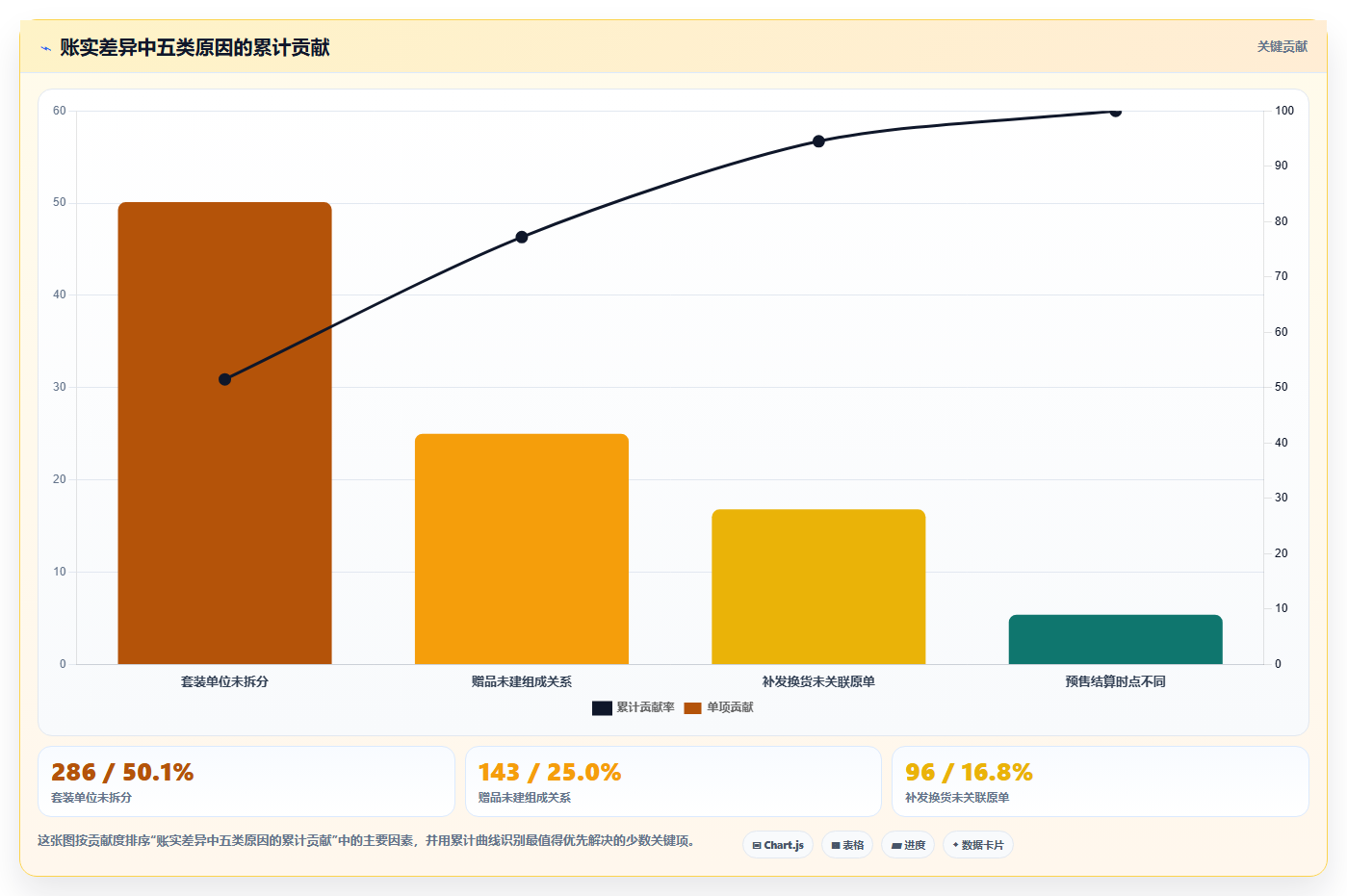The image size is (1347, 896).
Task: Click cumulative line point above 套装单位未拆分
Action: click(224, 379)
